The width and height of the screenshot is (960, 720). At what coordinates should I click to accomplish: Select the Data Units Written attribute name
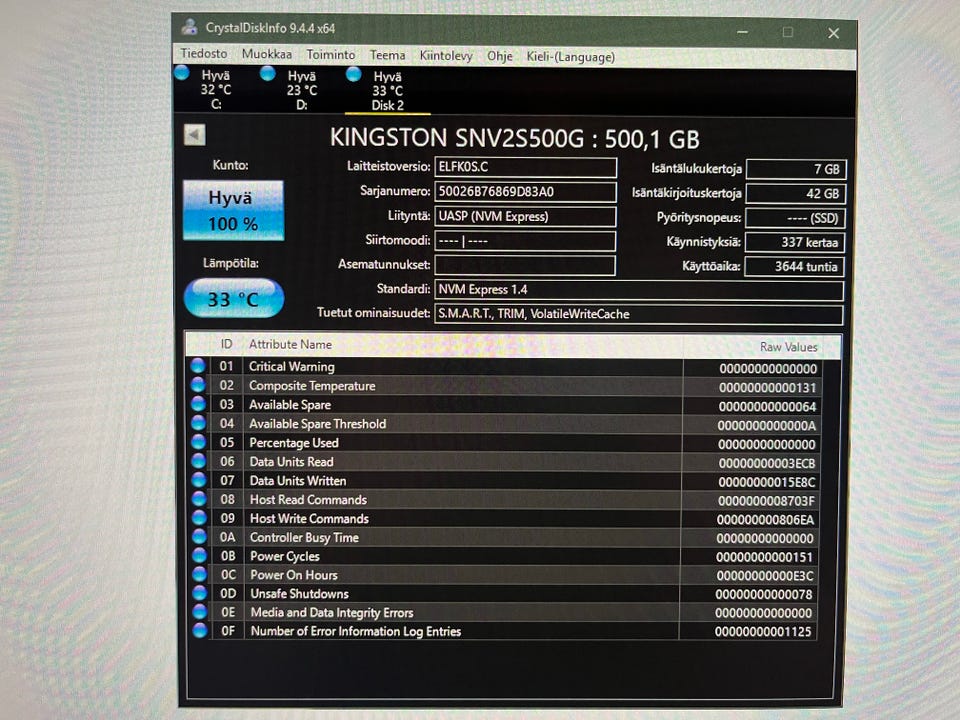coord(298,481)
